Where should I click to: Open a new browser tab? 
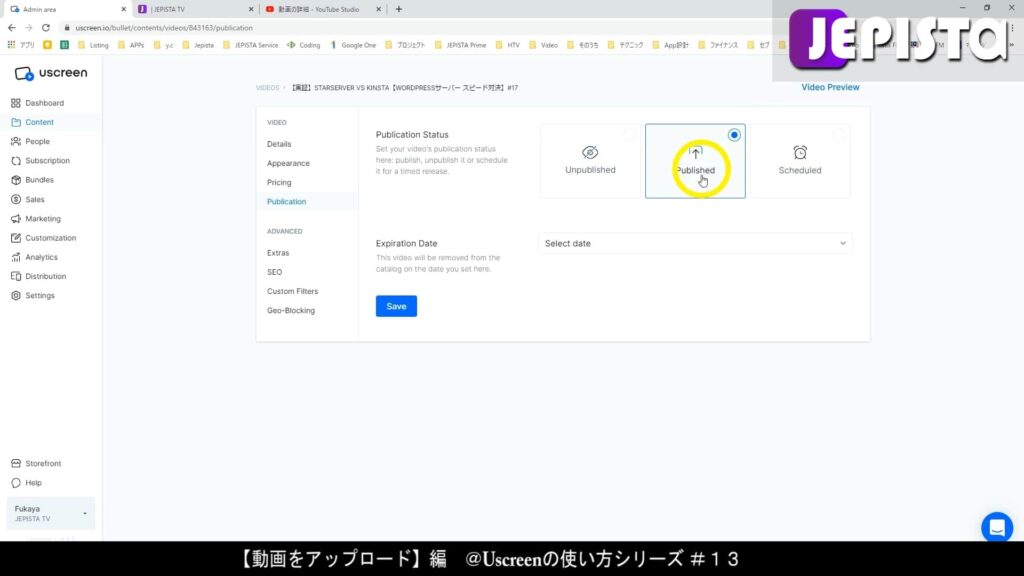click(398, 9)
